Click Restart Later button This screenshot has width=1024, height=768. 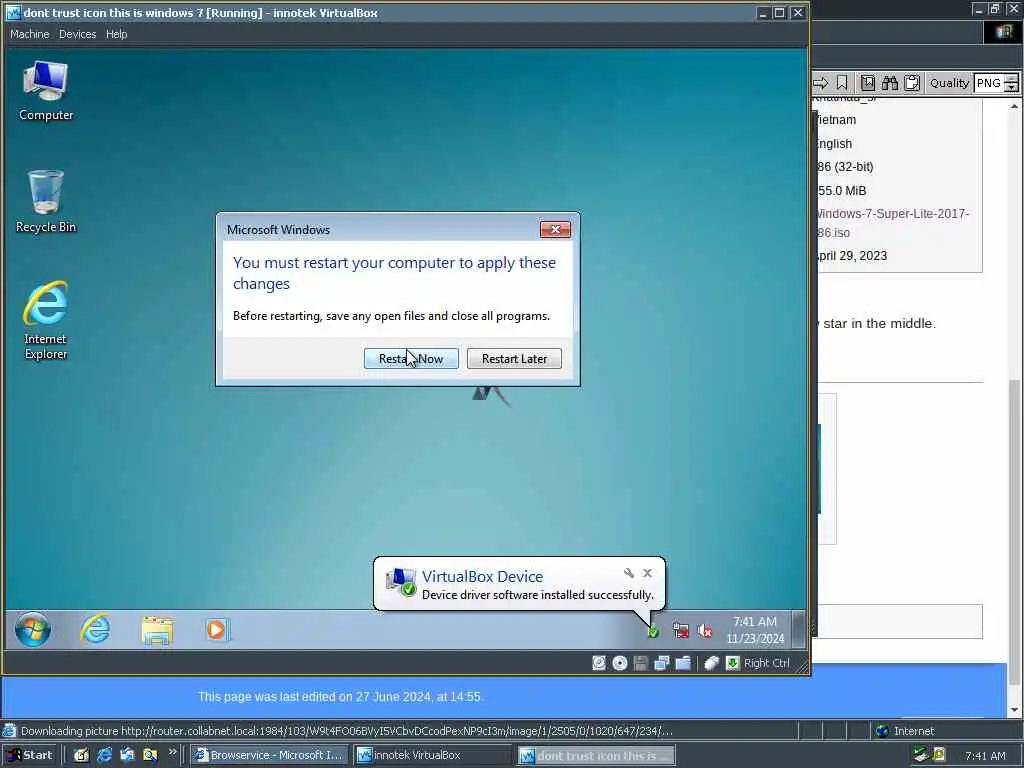coord(514,359)
